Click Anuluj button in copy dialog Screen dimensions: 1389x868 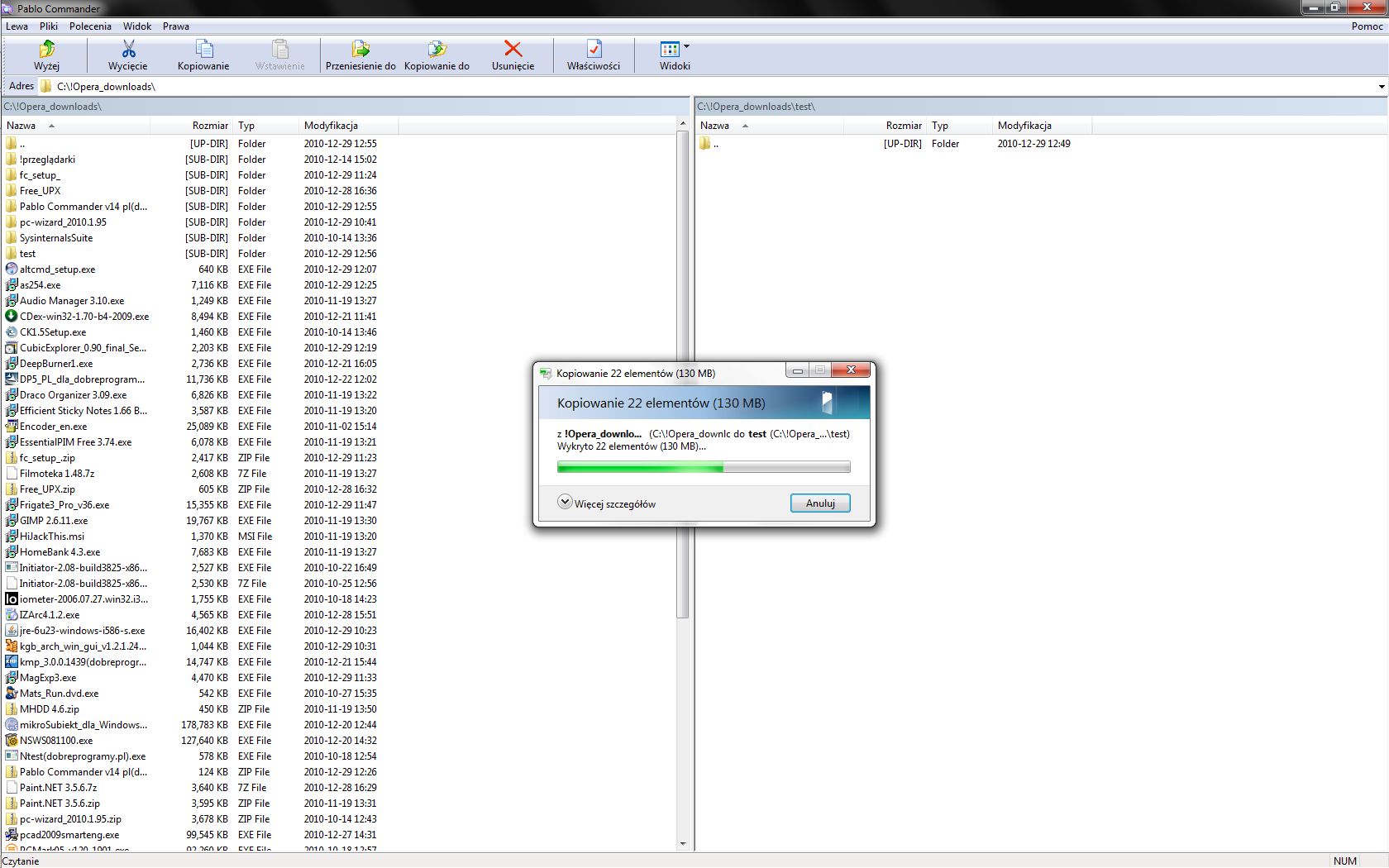point(820,503)
